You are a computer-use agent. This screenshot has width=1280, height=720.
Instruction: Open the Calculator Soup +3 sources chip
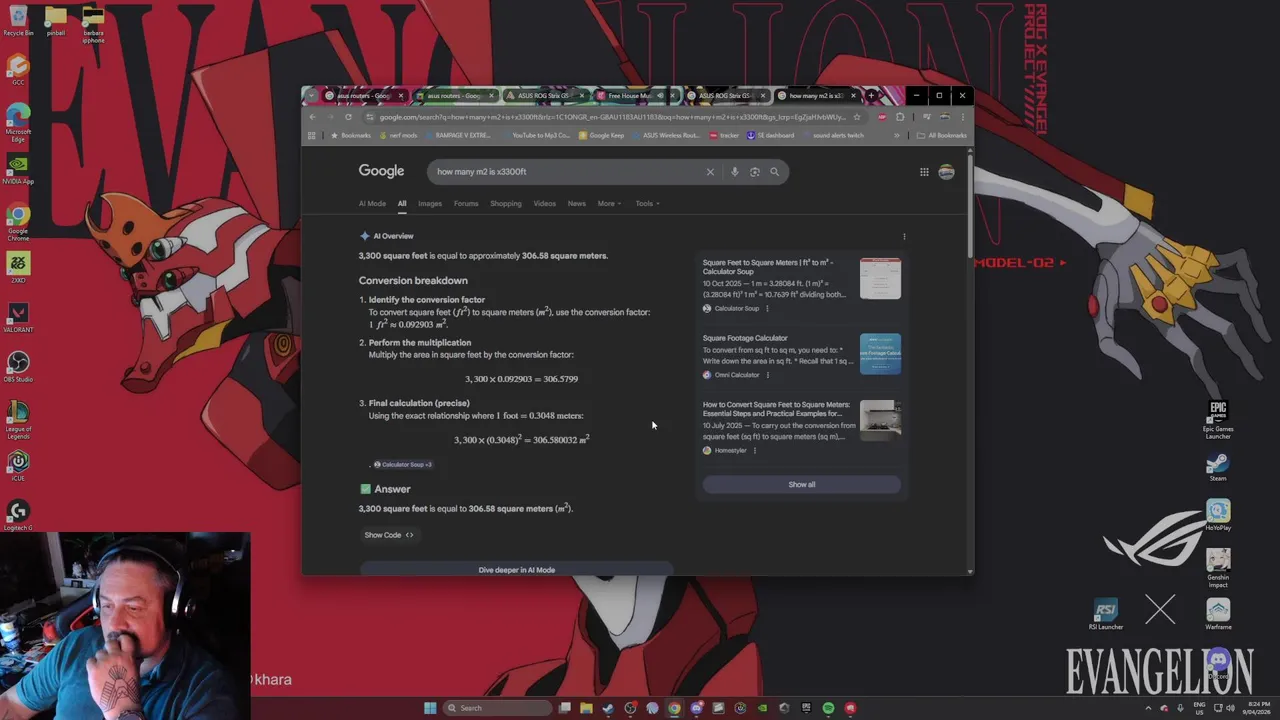402,465
